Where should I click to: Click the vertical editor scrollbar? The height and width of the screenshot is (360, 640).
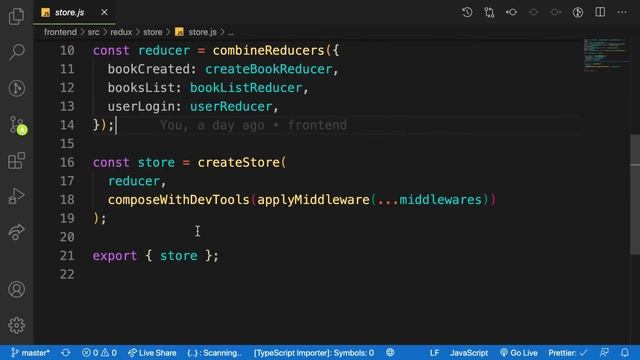point(635,195)
